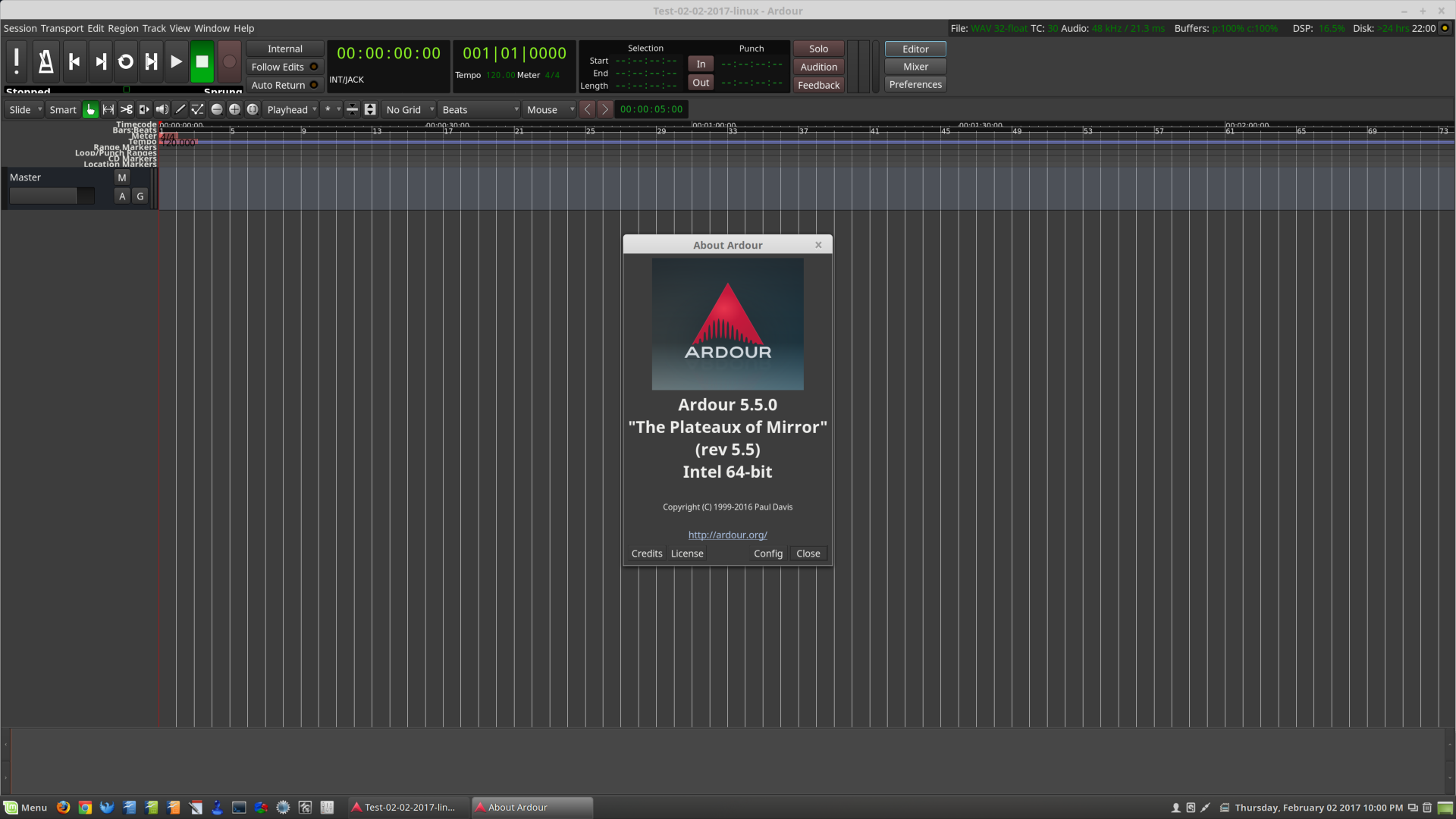Select the Audition speaker tool
Screen dimensions: 1456x819
(162, 109)
